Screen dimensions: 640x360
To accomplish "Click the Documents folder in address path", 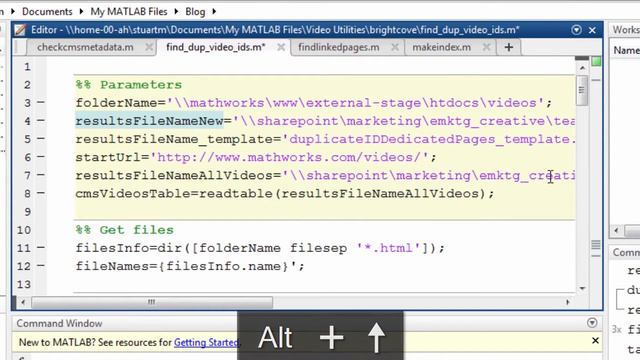I will pos(47,11).
